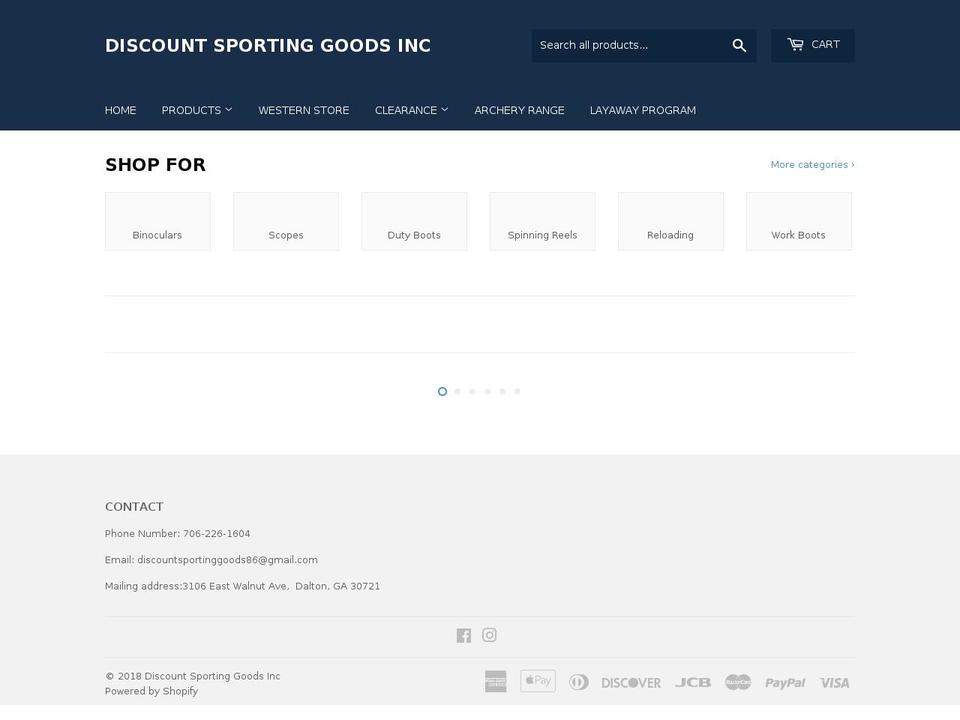Open the Western Store menu item

point(304,110)
